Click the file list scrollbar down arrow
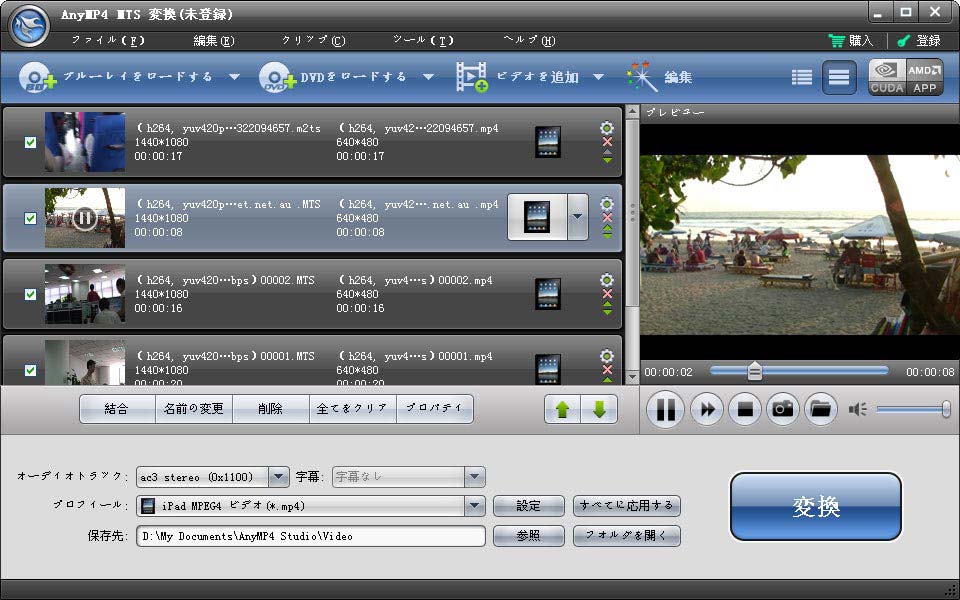This screenshot has height=600, width=960. pyautogui.click(x=632, y=377)
